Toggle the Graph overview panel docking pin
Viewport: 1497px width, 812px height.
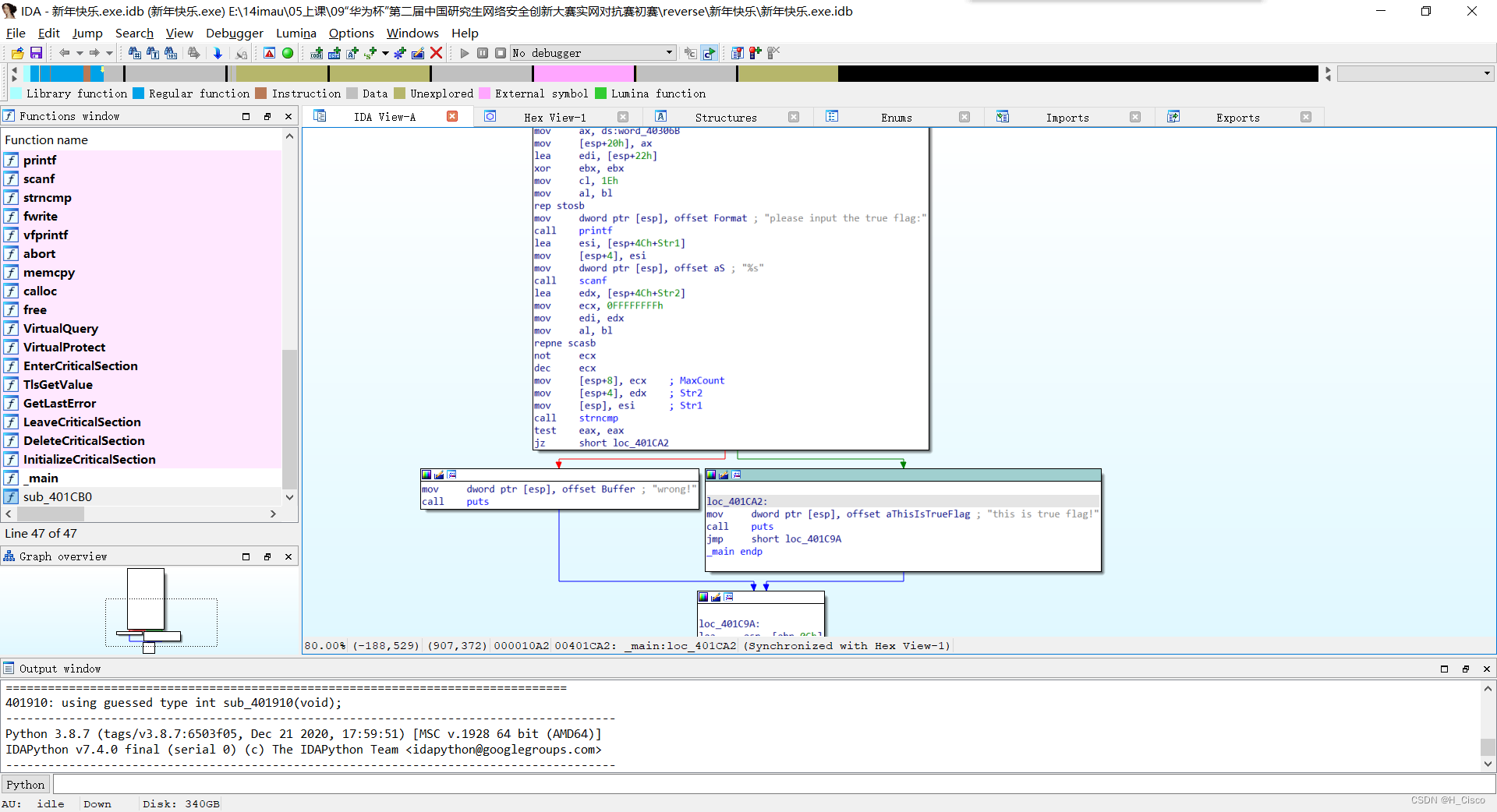[268, 556]
